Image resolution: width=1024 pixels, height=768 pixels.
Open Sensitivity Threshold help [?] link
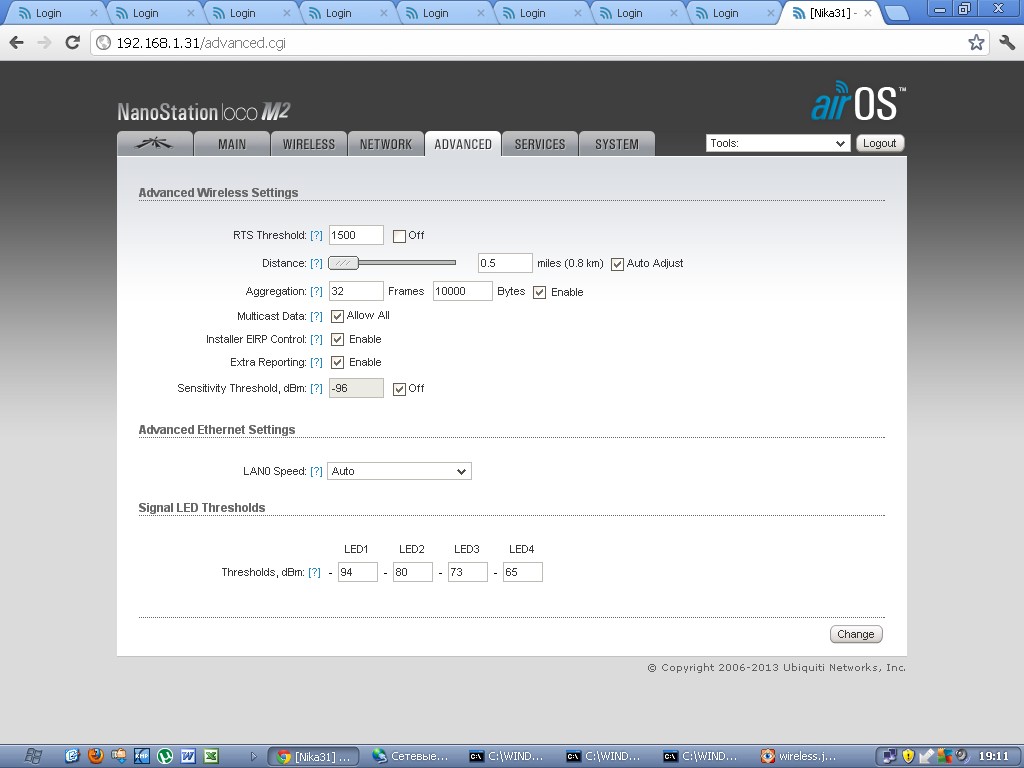pos(316,389)
